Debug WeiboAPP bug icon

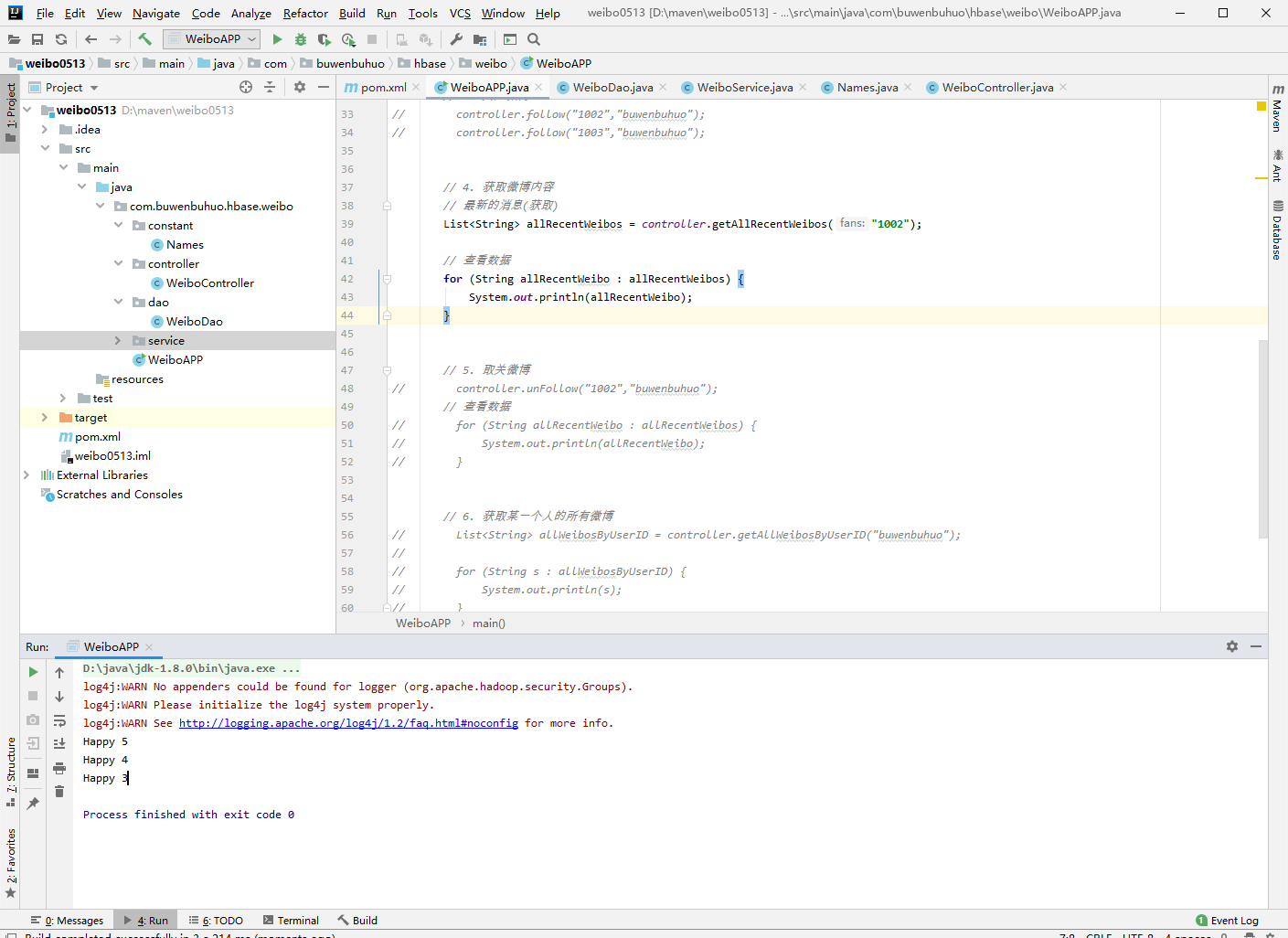click(x=301, y=39)
